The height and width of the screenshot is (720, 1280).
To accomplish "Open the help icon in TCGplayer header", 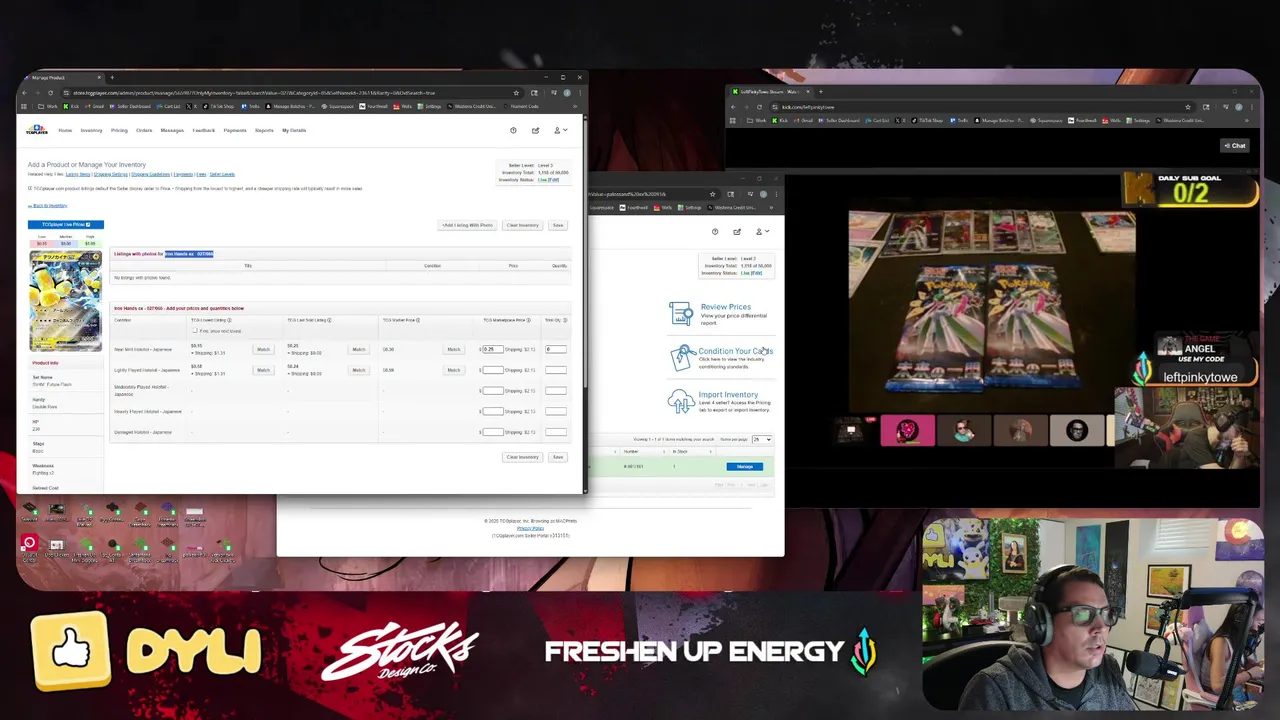I will [x=513, y=130].
